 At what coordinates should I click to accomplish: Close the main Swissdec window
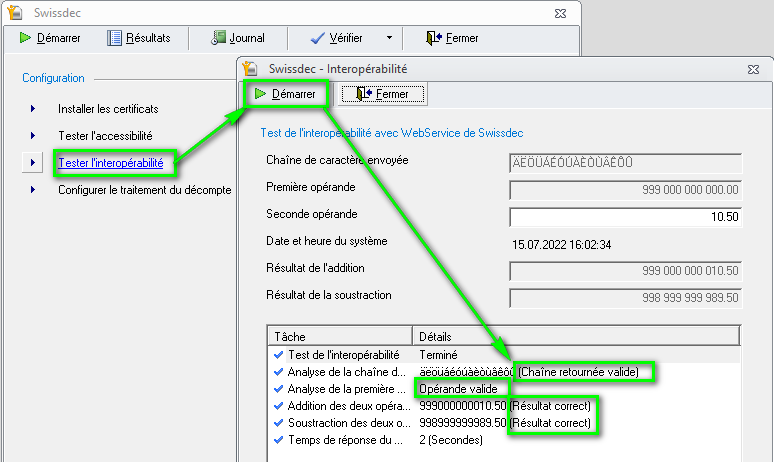point(560,13)
